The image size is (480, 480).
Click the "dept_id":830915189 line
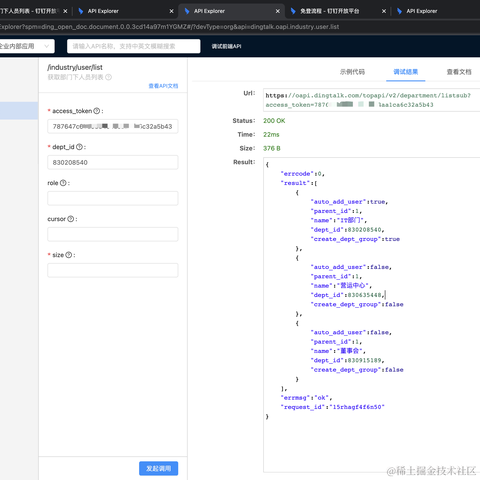tap(347, 360)
